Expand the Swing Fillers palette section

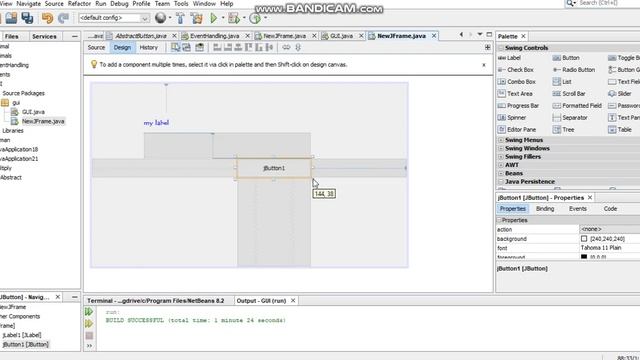coord(501,157)
